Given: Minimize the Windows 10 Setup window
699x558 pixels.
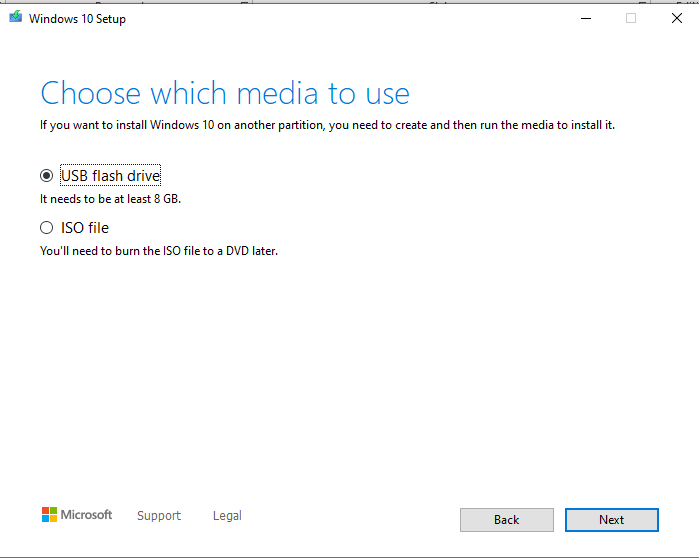Looking at the screenshot, I should [x=584, y=18].
